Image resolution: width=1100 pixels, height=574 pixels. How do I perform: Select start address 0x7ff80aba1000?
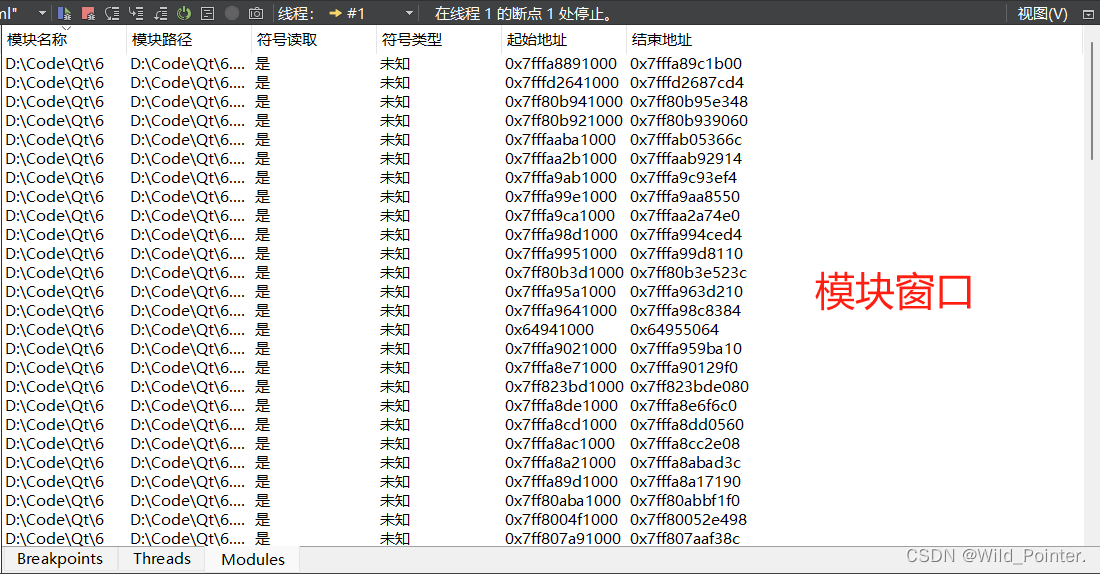pyautogui.click(x=563, y=500)
